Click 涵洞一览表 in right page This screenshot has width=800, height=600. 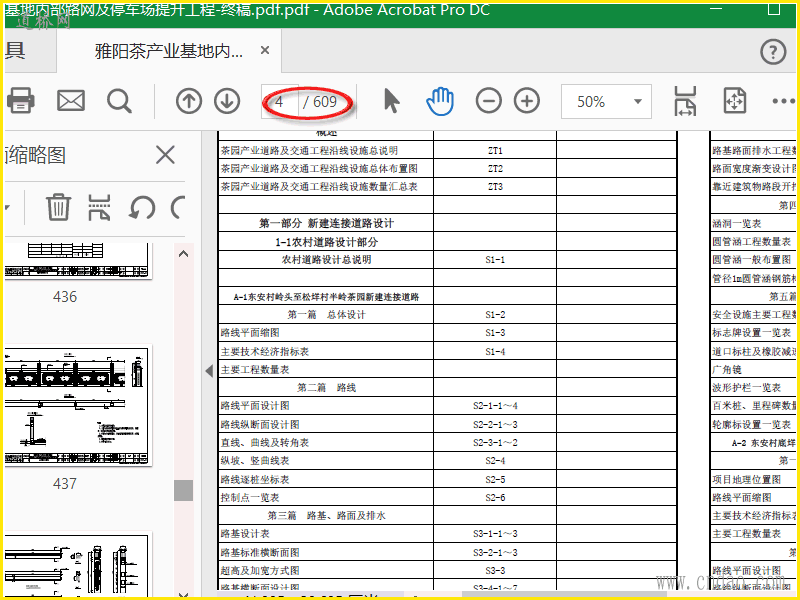(737, 223)
